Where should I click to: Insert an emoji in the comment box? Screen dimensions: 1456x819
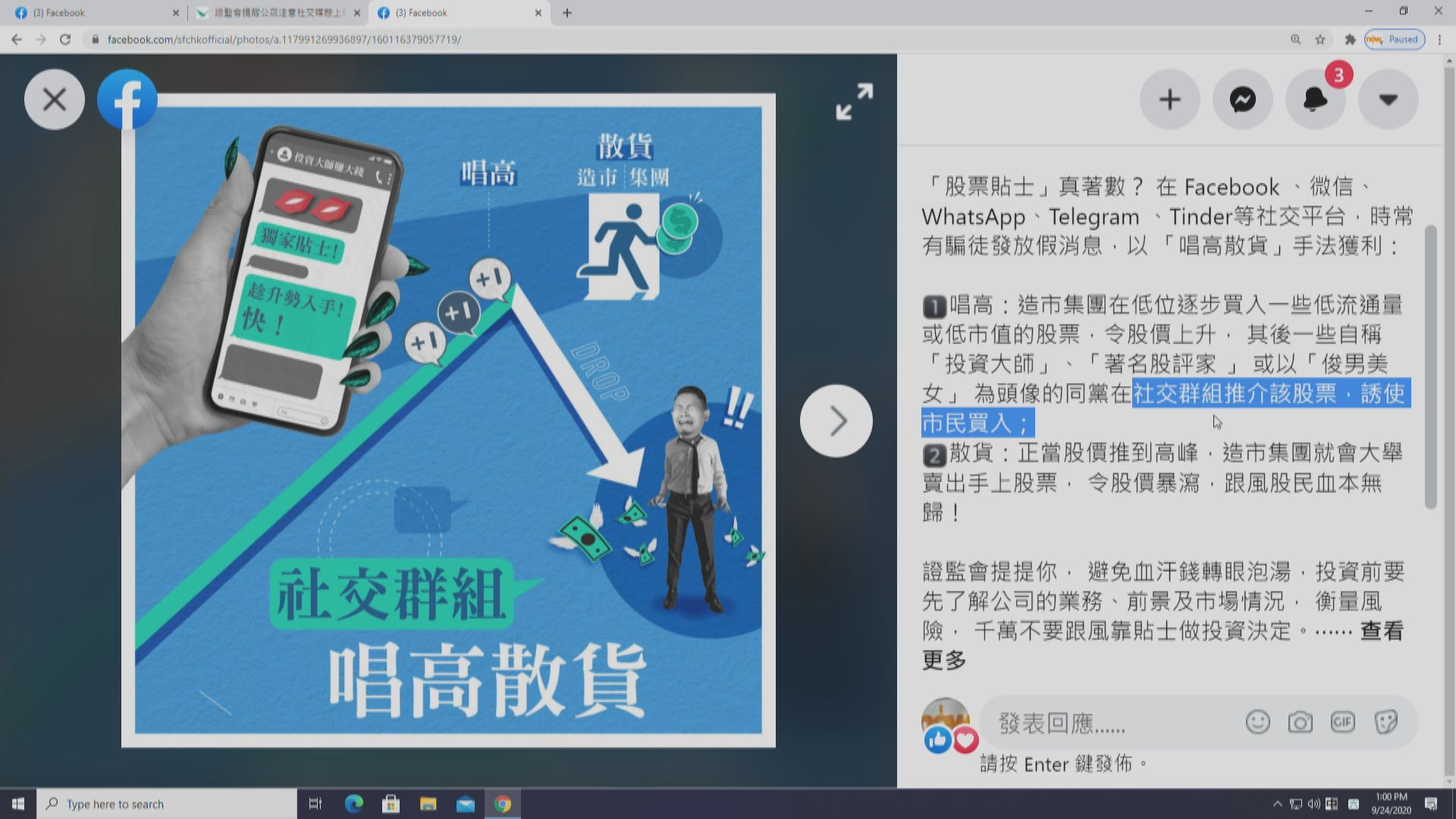click(x=1257, y=723)
